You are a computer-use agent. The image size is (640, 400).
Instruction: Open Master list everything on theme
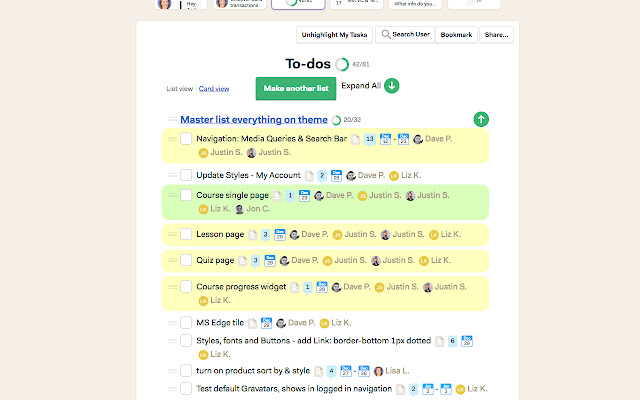(x=254, y=120)
